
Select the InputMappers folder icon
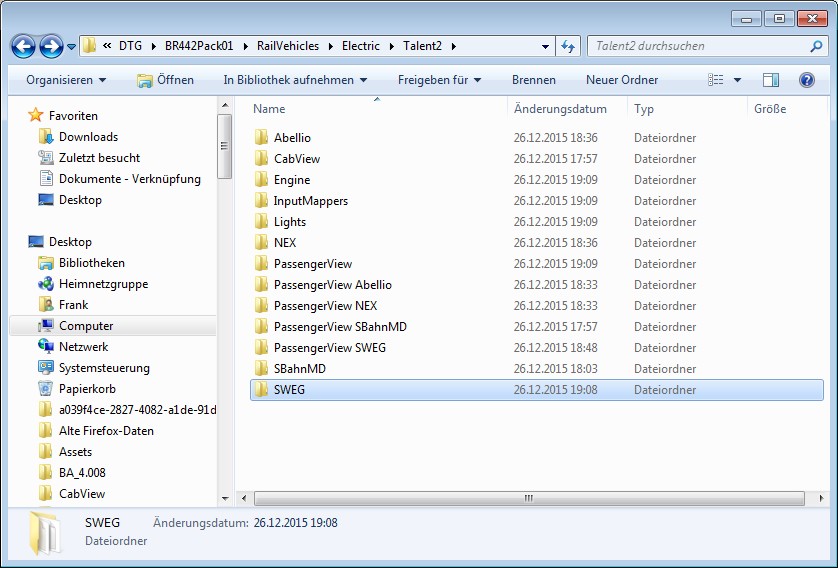point(261,200)
